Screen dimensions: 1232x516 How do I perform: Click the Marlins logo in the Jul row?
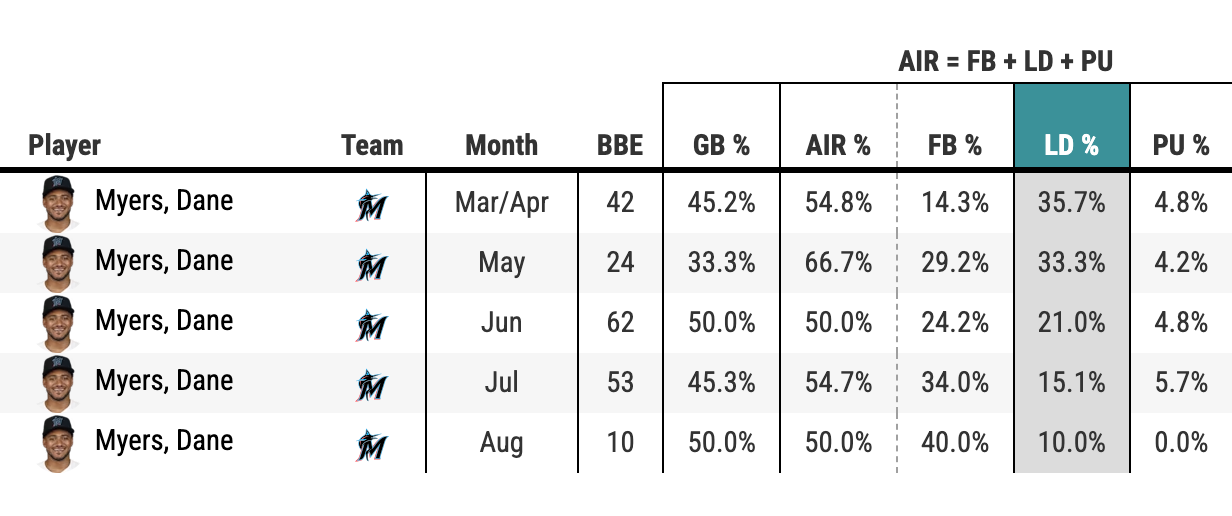(x=371, y=385)
